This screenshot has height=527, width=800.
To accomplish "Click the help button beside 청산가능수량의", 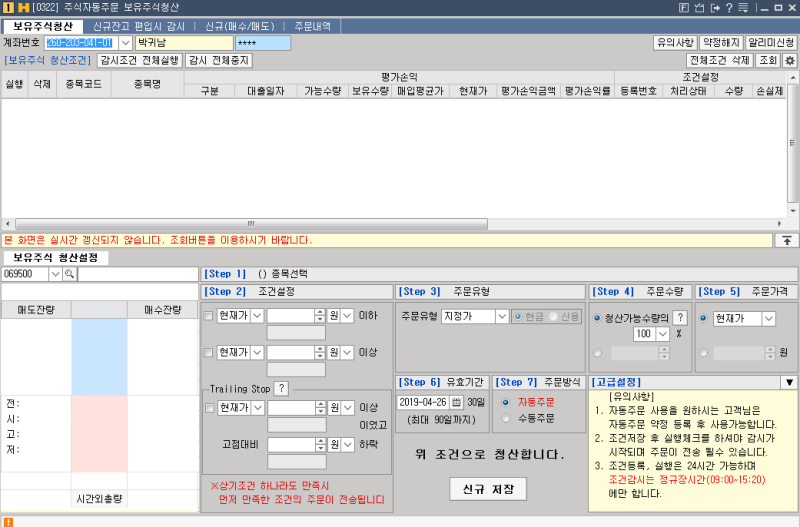I will (680, 317).
